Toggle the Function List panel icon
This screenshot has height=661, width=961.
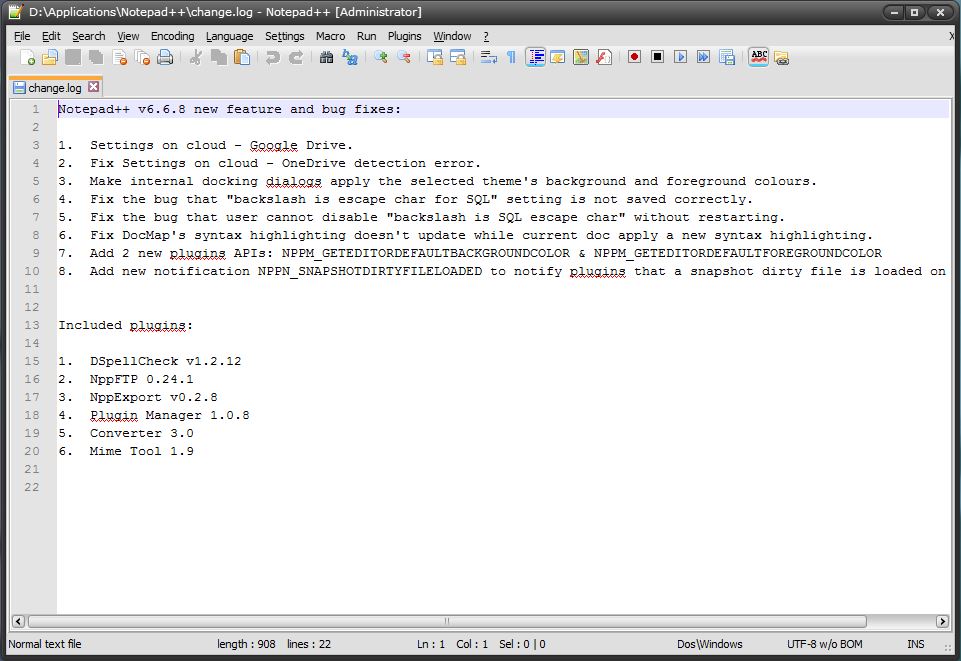[x=604, y=58]
